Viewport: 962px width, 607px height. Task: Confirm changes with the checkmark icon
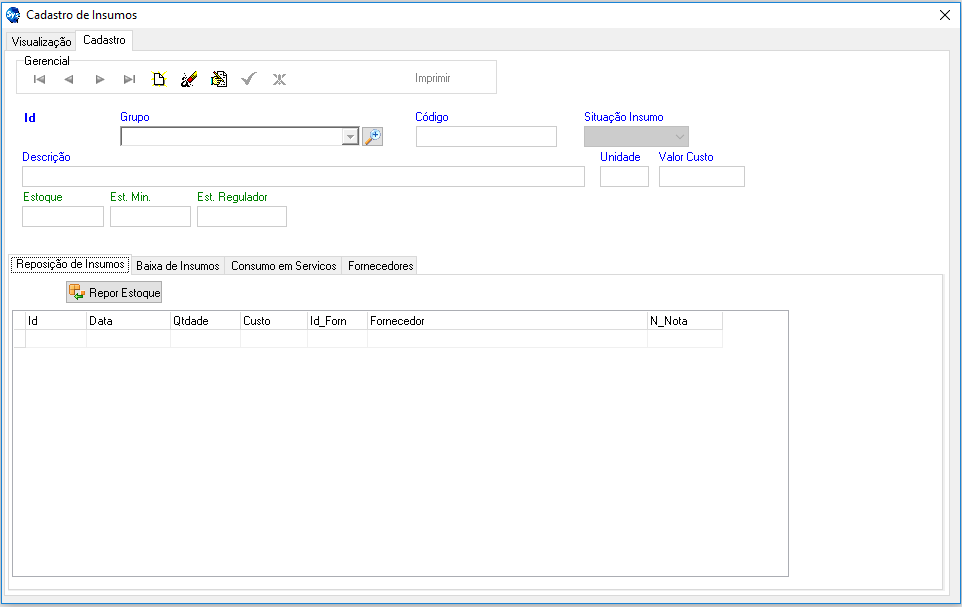(x=249, y=79)
